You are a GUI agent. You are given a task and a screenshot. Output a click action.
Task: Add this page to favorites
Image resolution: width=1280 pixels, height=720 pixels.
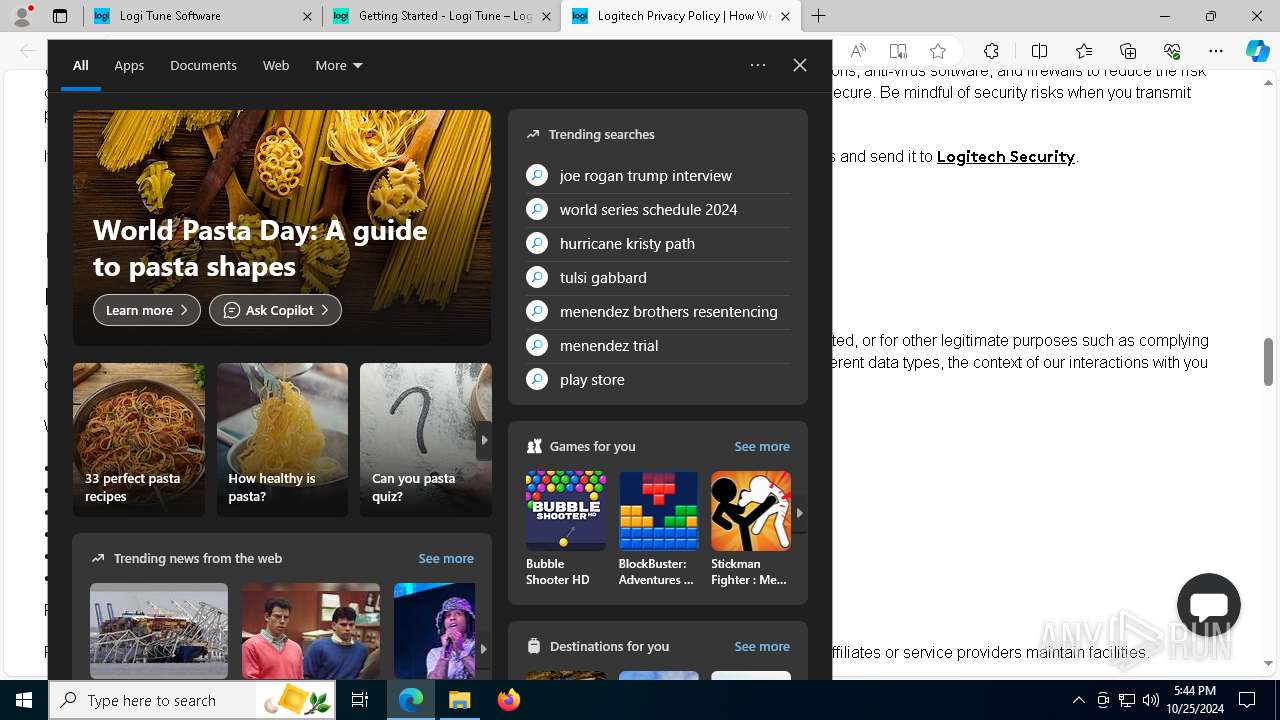[x=938, y=51]
